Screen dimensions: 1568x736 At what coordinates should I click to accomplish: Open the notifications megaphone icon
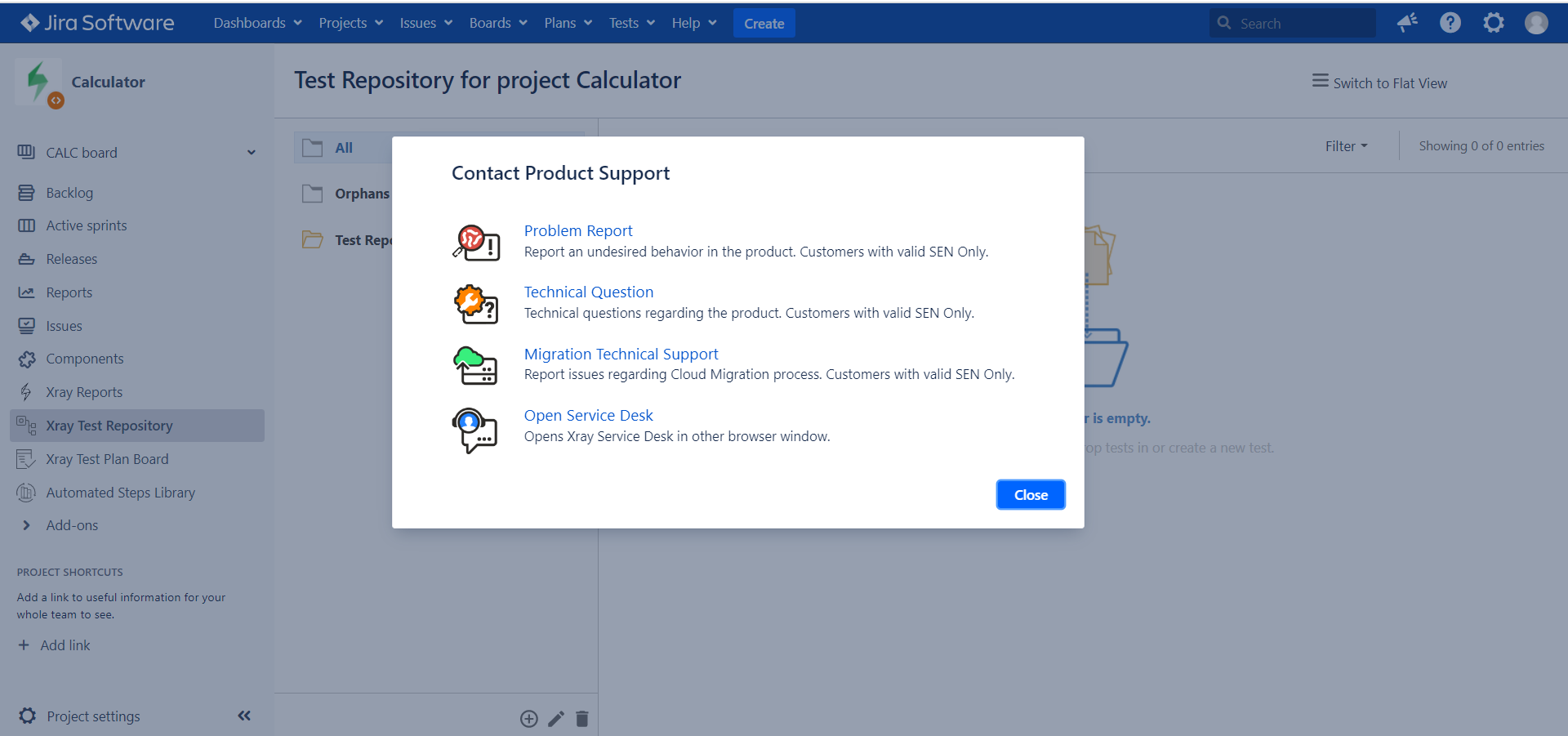point(1407,23)
